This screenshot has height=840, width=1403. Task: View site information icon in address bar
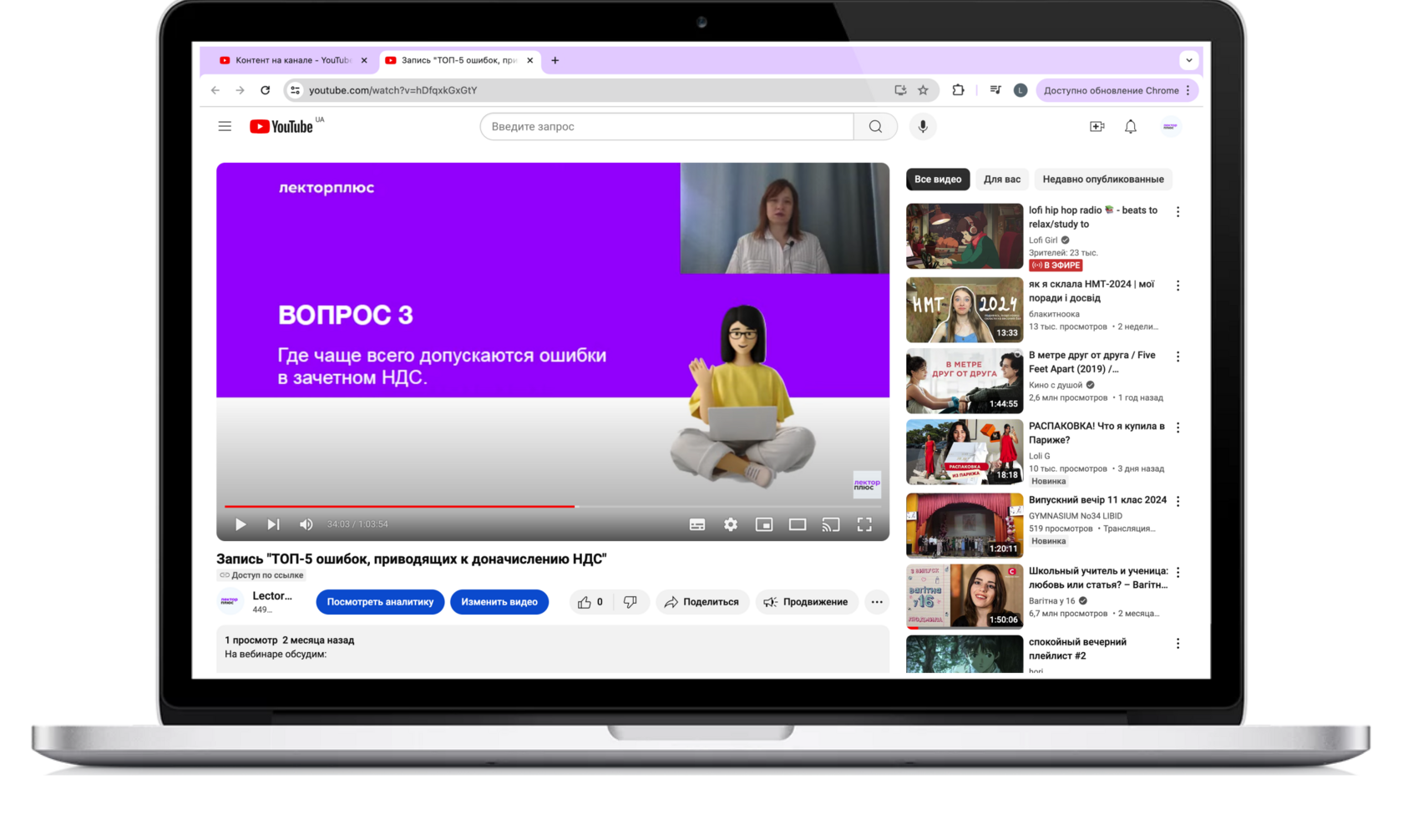coord(295,90)
